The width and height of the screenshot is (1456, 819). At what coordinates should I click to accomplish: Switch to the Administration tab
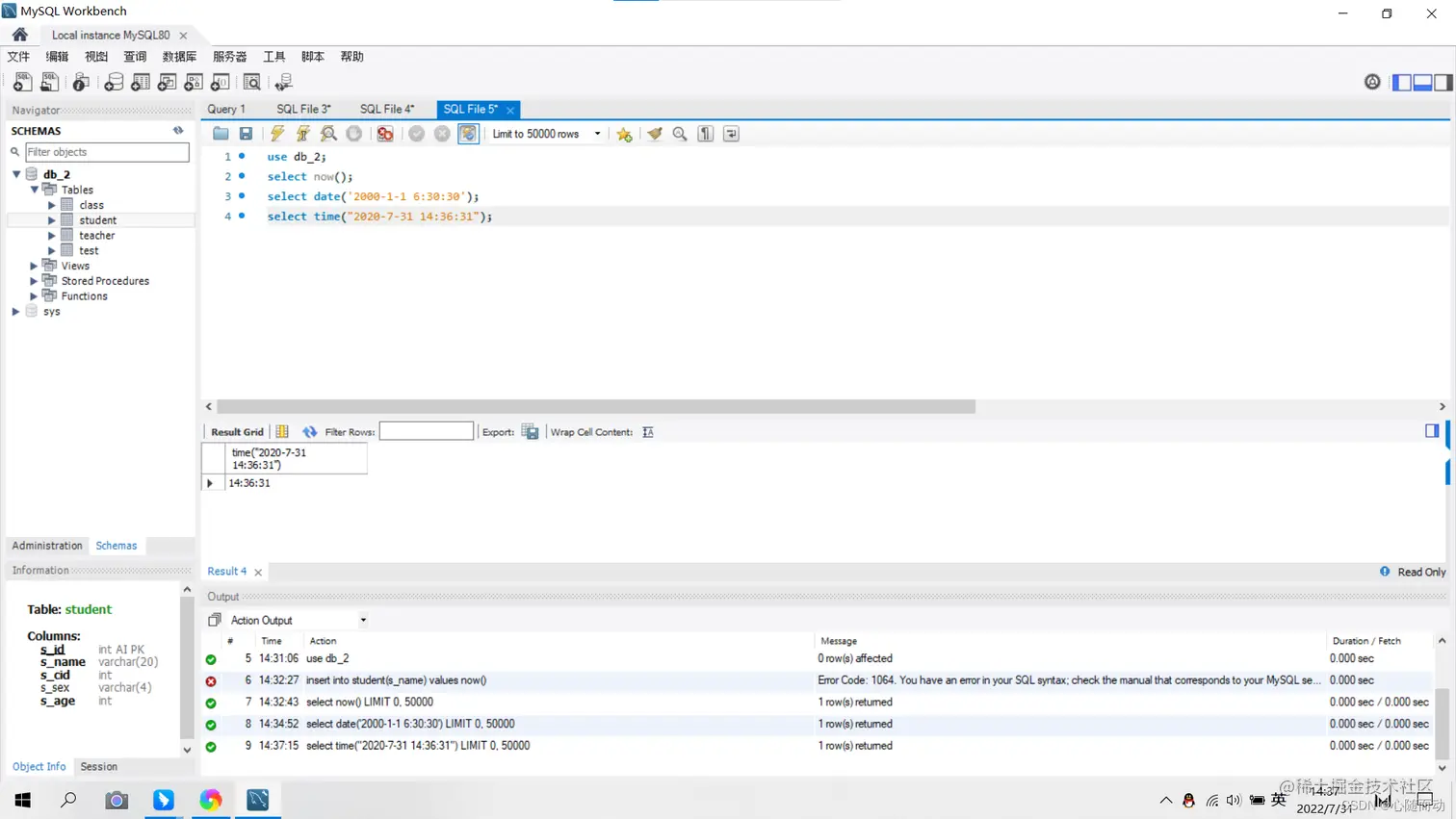tap(47, 546)
